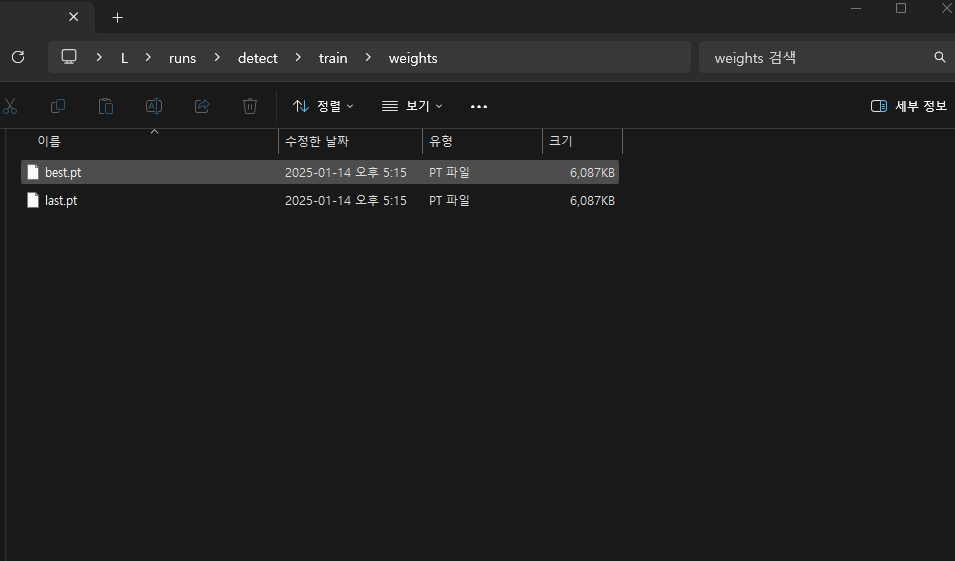Click the best.pt file icon
This screenshot has height=561, width=955.
coord(33,172)
